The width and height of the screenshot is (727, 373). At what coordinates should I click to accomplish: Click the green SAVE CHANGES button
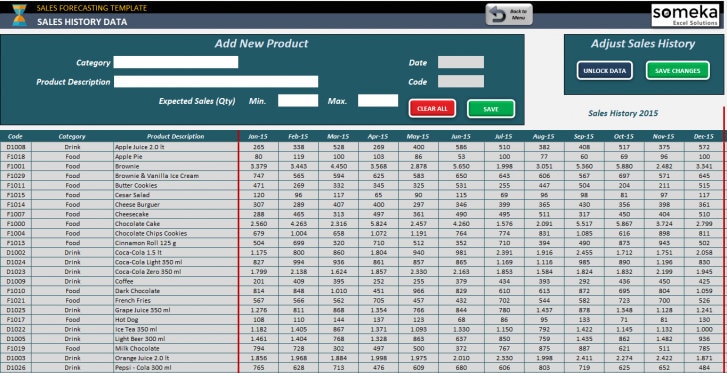point(677,71)
